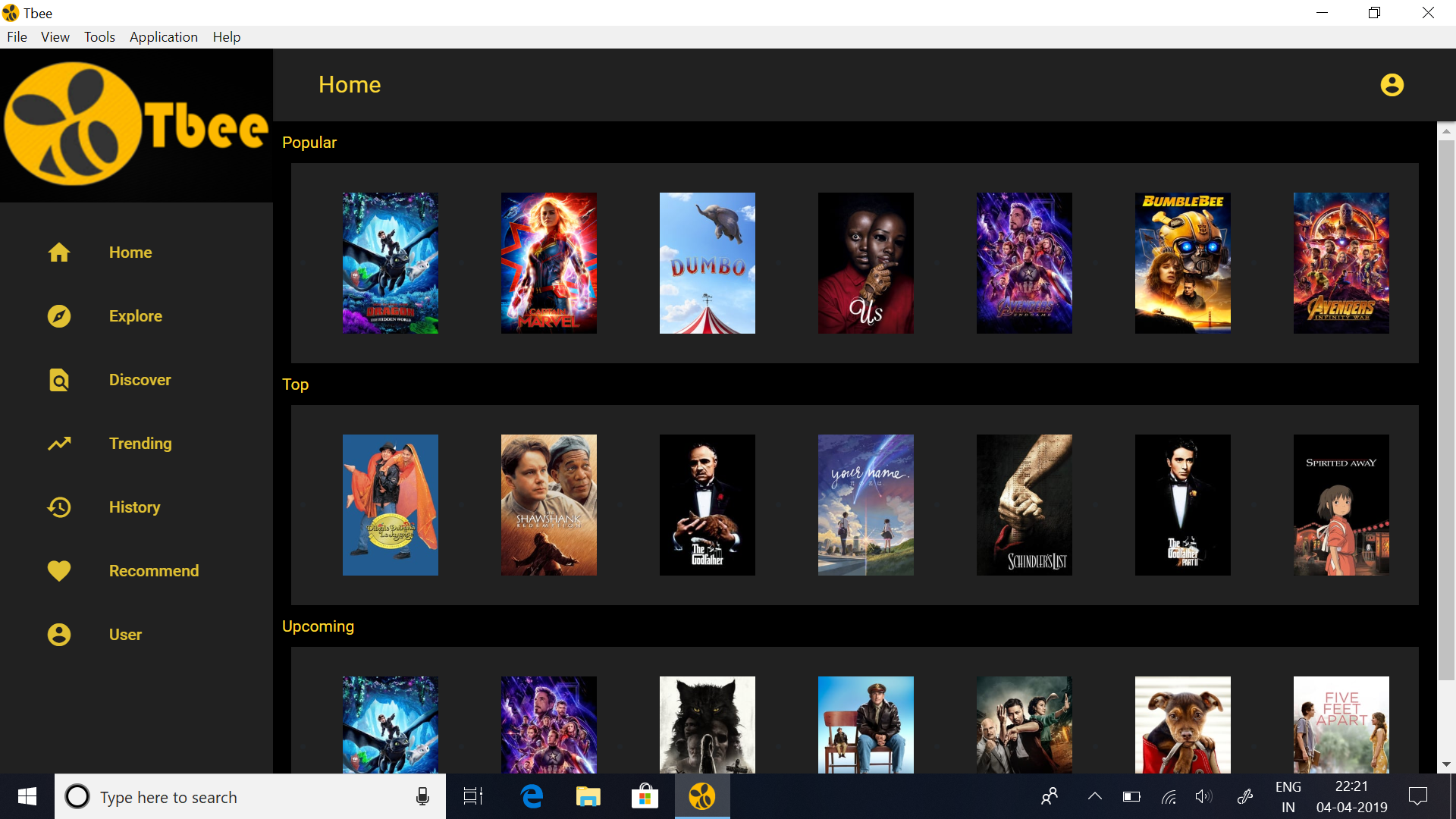Show hidden system tray icons chevron
1456x819 pixels.
pyautogui.click(x=1094, y=796)
